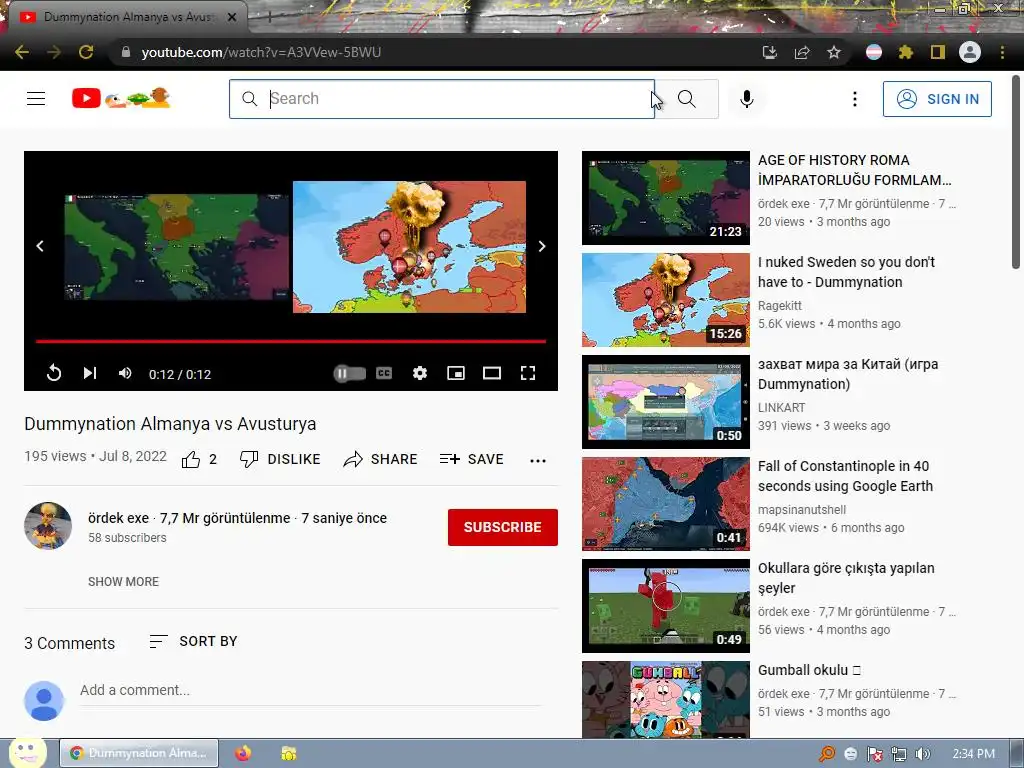1024x768 pixels.
Task: Mute the video volume
Action: [125, 373]
